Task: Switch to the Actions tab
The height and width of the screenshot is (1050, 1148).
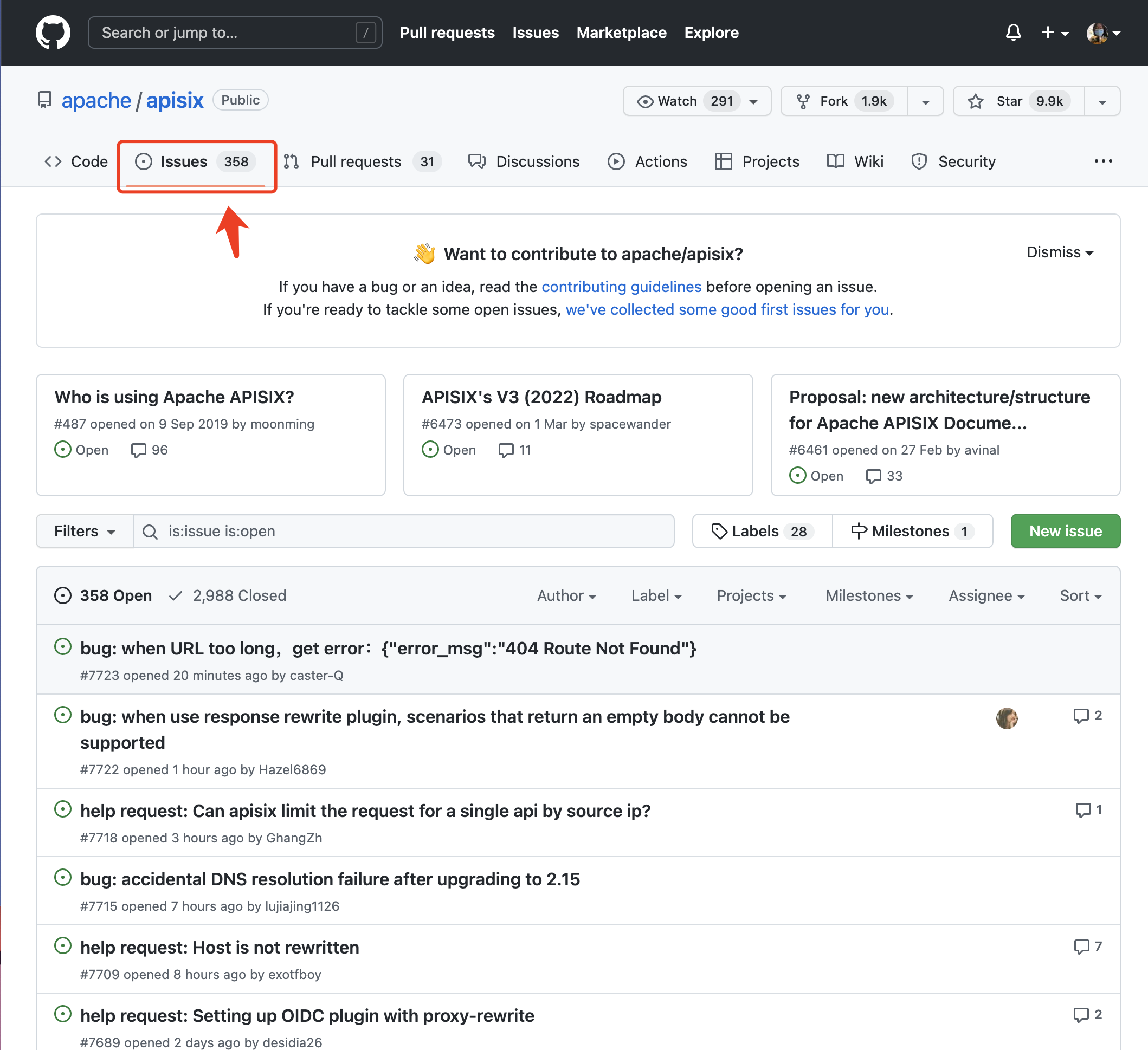Action: tap(647, 161)
